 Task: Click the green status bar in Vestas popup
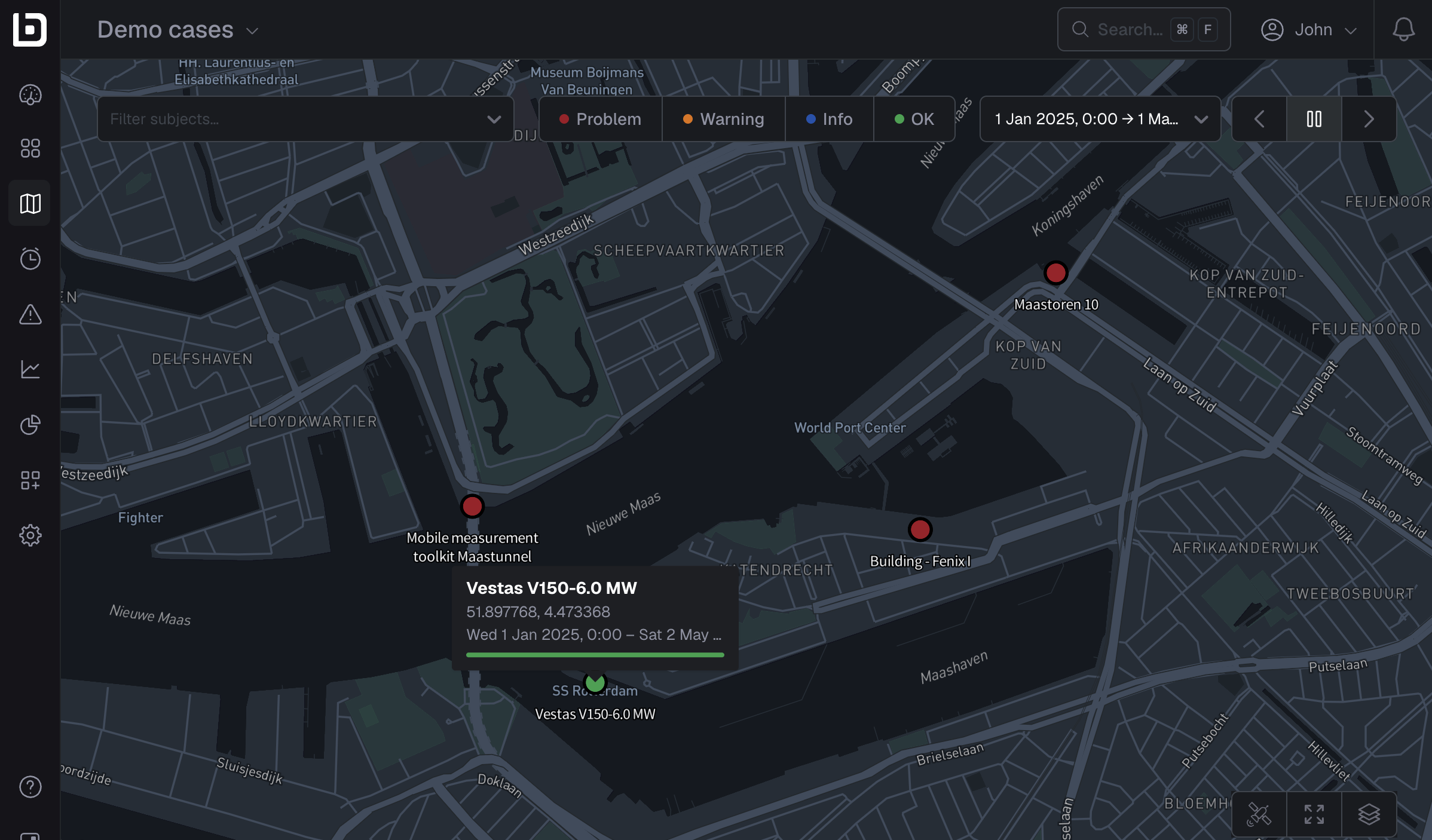coord(595,655)
